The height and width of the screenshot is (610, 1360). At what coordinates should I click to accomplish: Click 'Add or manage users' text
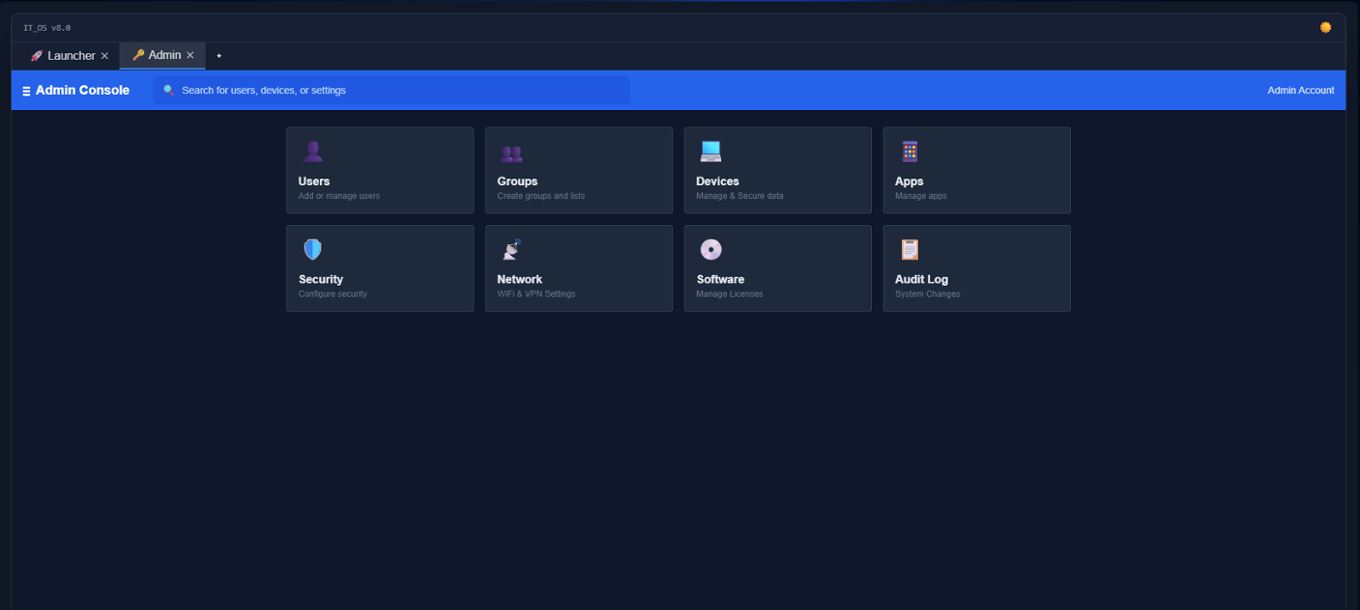click(339, 196)
